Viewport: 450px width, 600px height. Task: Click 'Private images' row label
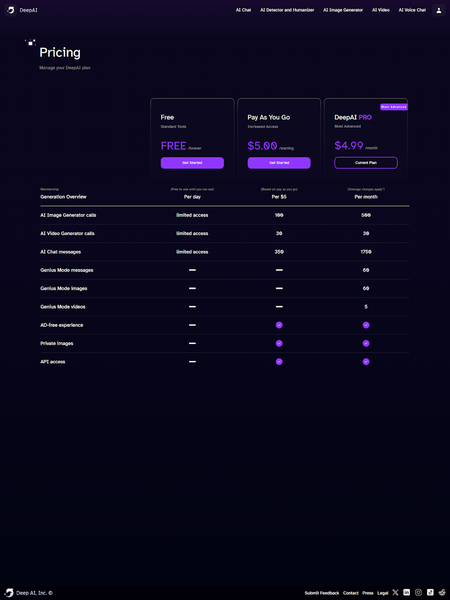[x=57, y=344]
